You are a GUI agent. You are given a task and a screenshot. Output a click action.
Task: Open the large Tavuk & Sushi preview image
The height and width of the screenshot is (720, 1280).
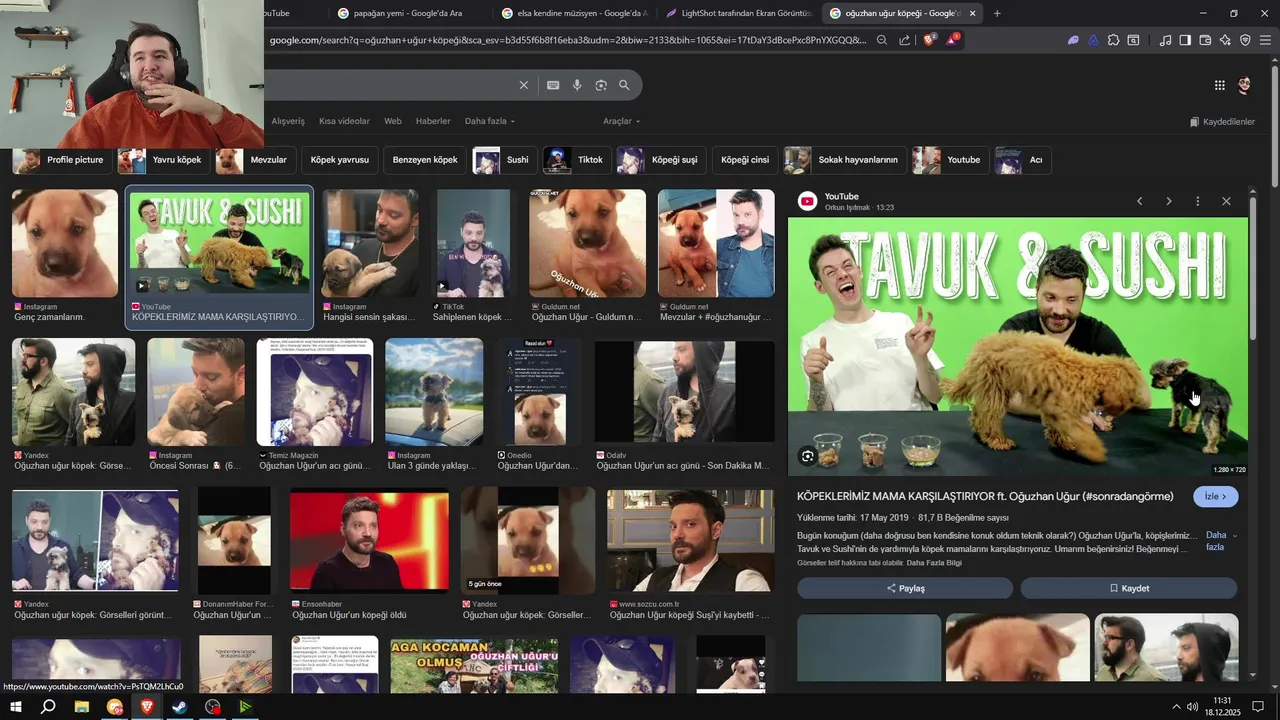pos(1018,347)
